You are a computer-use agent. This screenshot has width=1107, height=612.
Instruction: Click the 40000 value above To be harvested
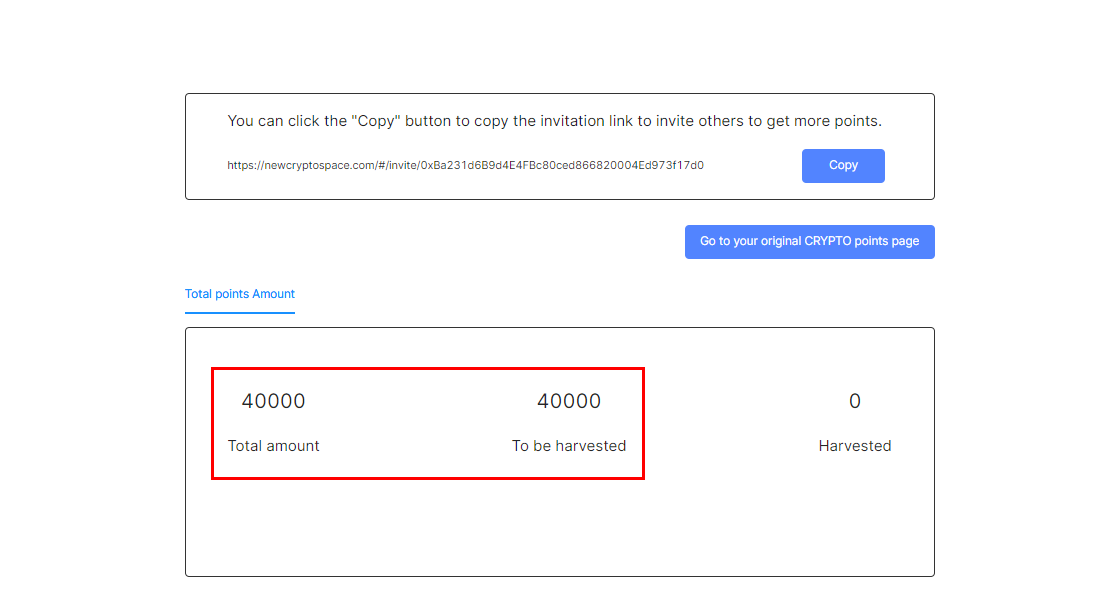point(569,401)
